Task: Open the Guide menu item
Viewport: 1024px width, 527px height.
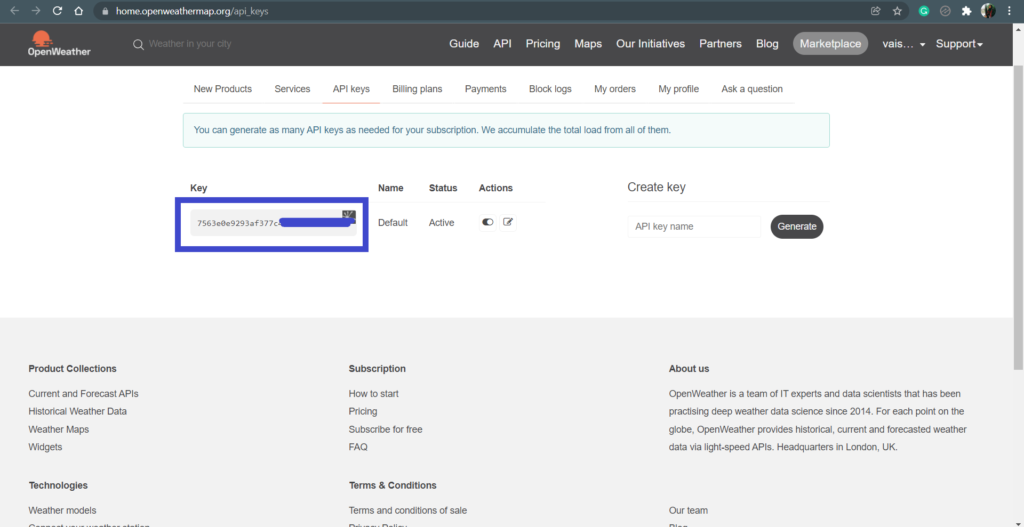Action: coord(464,44)
